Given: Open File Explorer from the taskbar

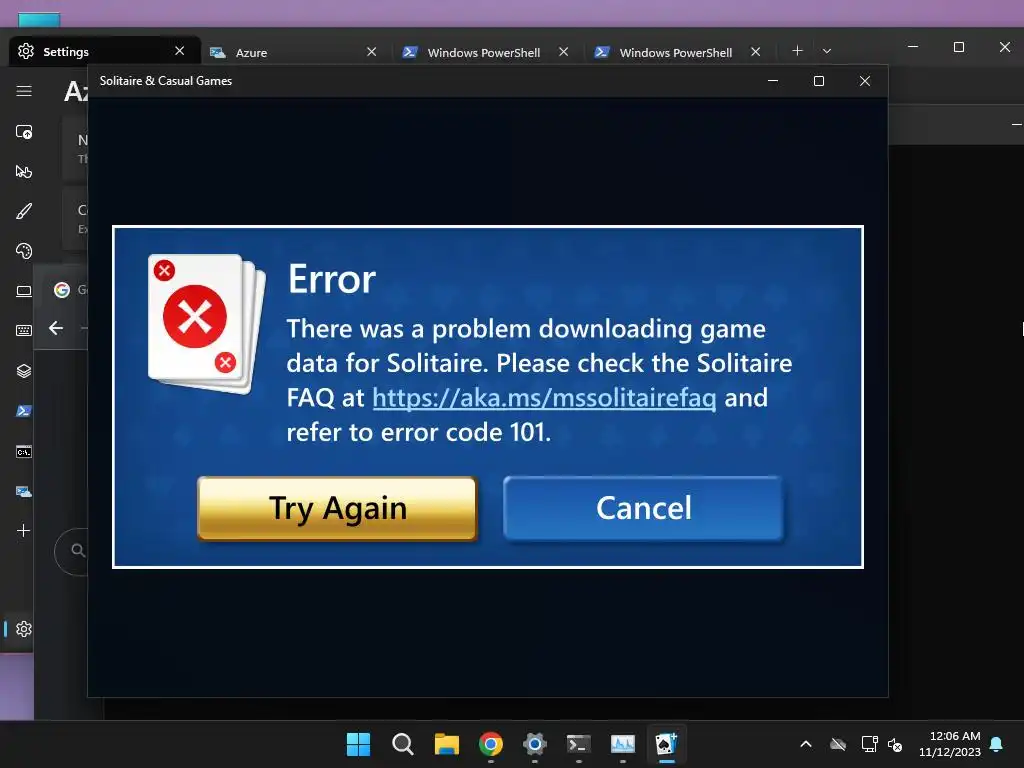Looking at the screenshot, I should click(447, 744).
